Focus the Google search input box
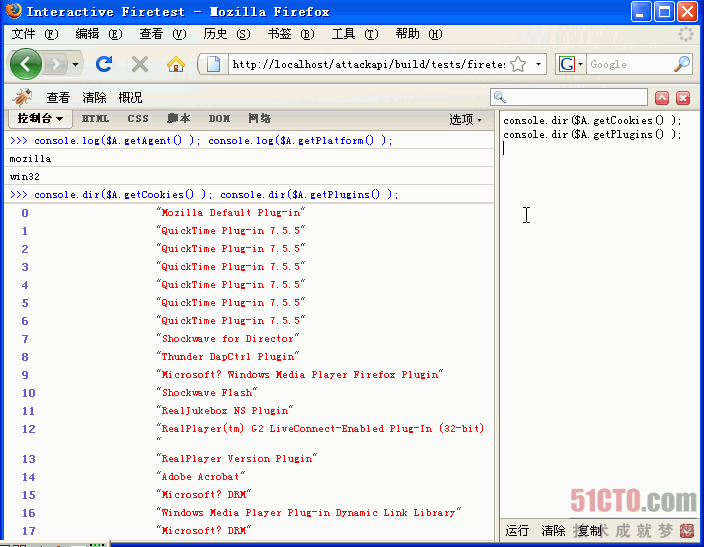The image size is (704, 547). pos(630,65)
